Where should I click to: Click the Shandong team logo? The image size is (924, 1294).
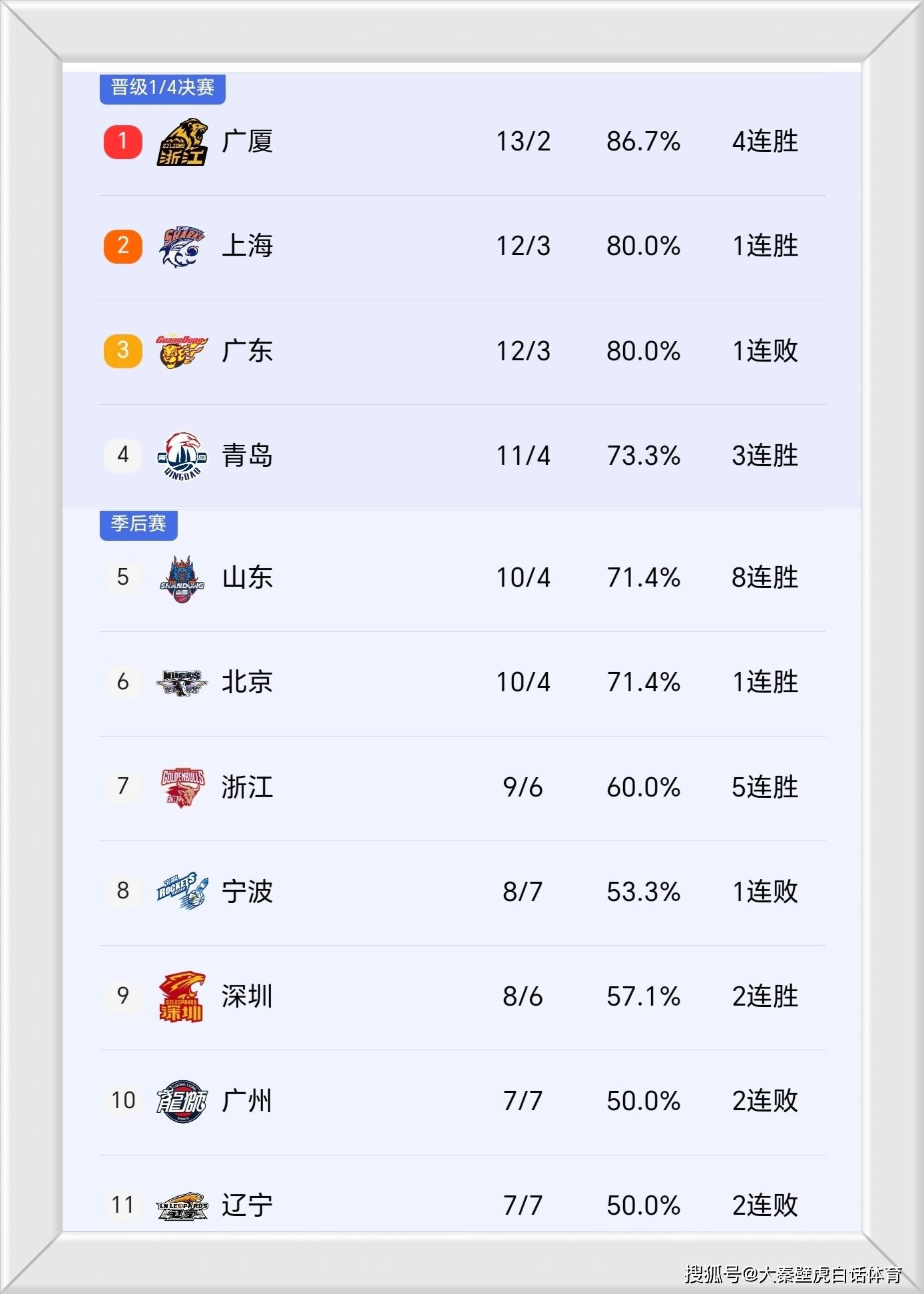coord(182,578)
